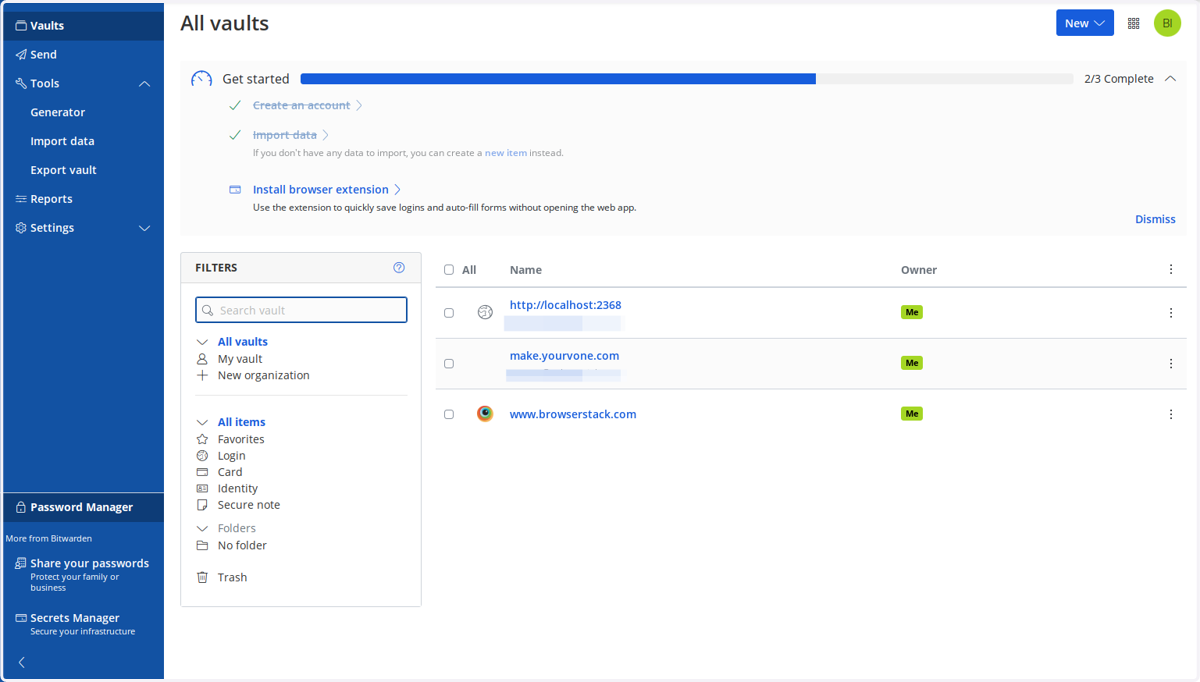The width and height of the screenshot is (1200, 682).
Task: Click the crossed-out Import data link
Action: tap(285, 135)
